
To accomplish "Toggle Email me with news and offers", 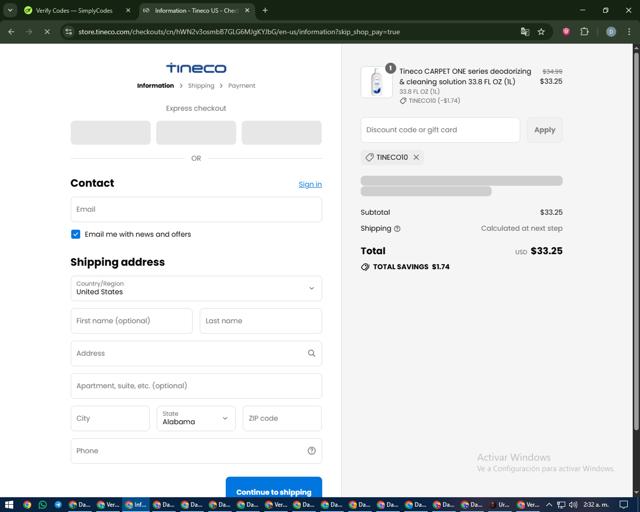I will click(76, 234).
